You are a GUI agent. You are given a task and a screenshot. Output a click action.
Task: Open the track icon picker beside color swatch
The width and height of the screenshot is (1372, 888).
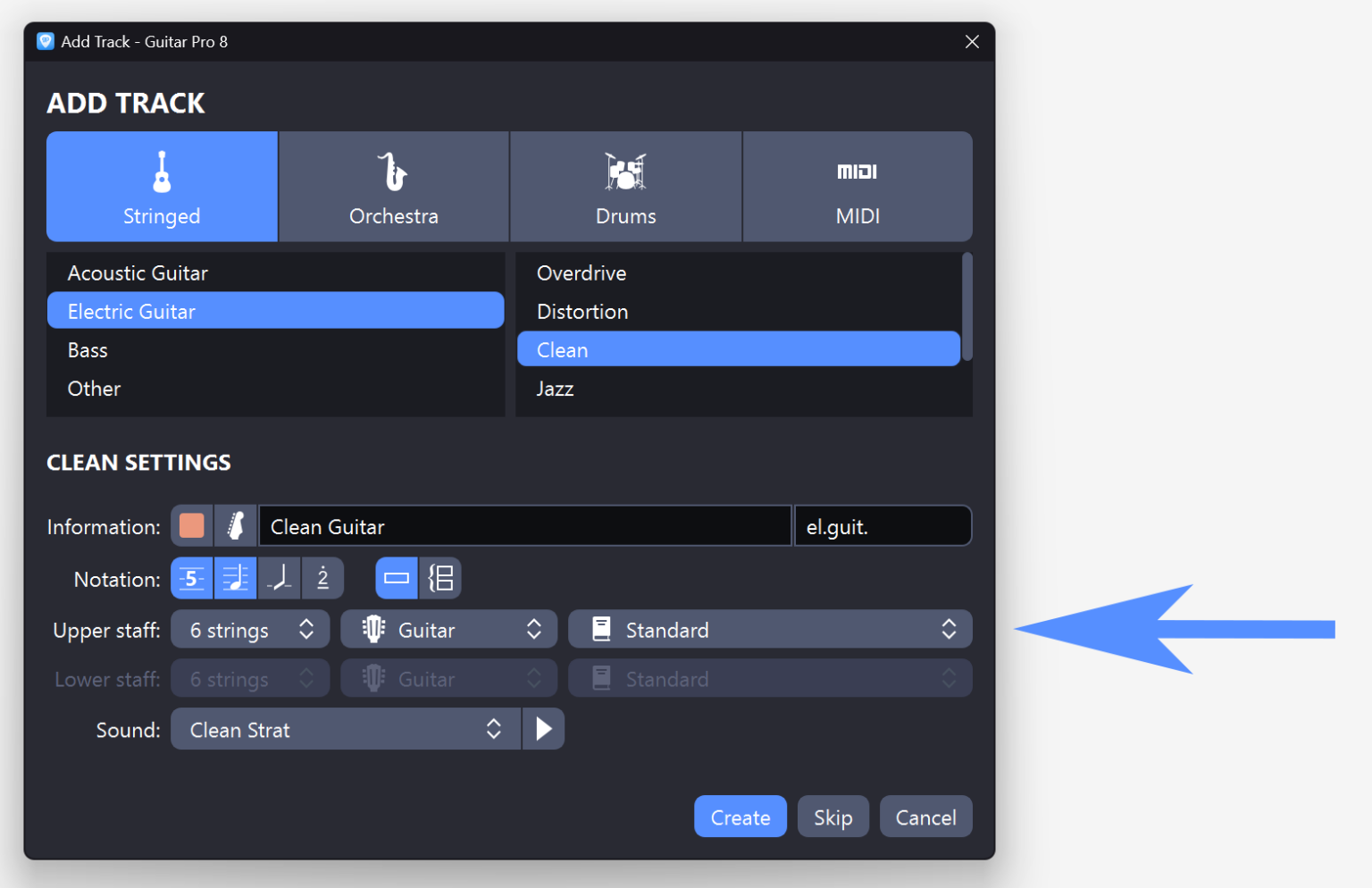[x=235, y=525]
